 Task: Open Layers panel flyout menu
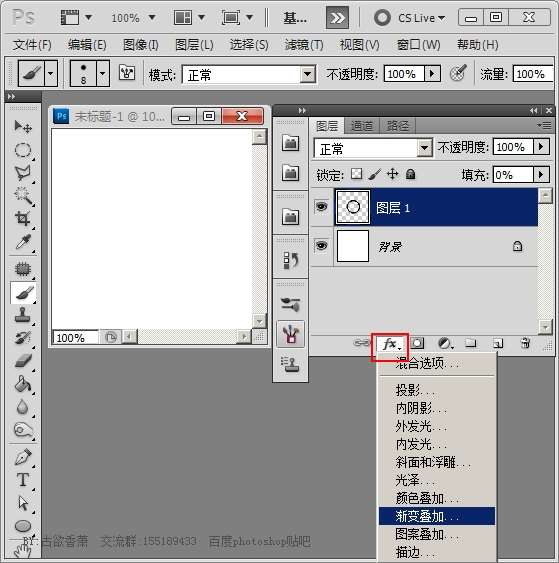(544, 125)
